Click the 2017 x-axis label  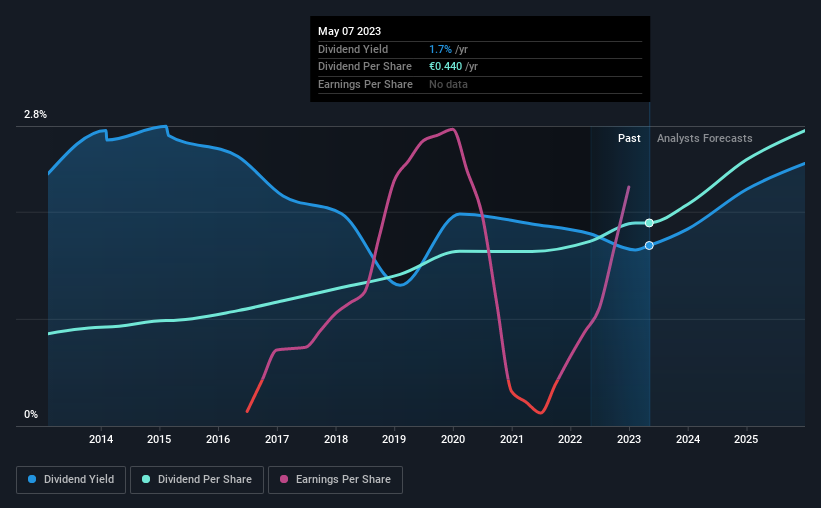277,439
